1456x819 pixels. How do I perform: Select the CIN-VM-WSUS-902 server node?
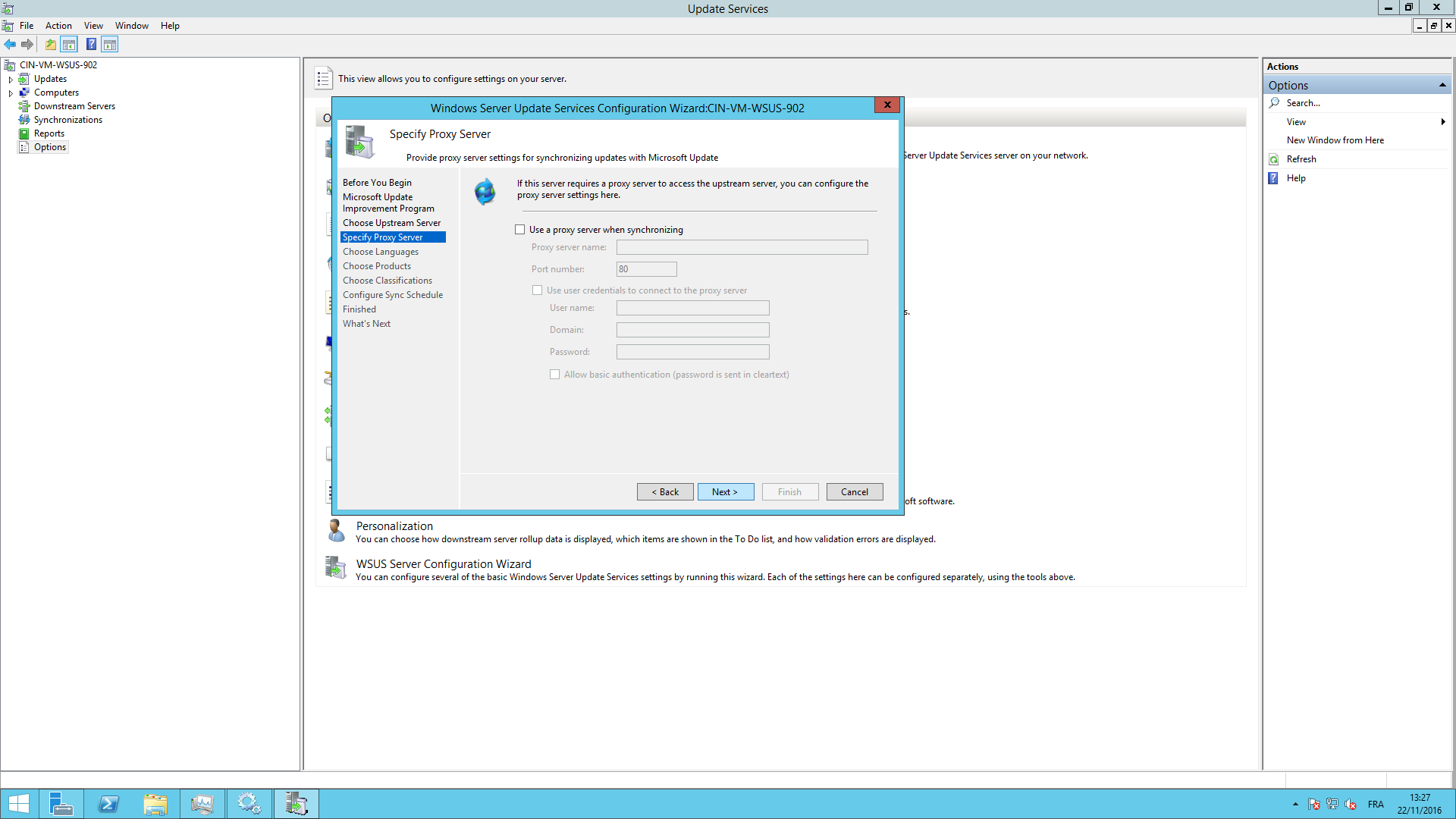pyautogui.click(x=58, y=65)
